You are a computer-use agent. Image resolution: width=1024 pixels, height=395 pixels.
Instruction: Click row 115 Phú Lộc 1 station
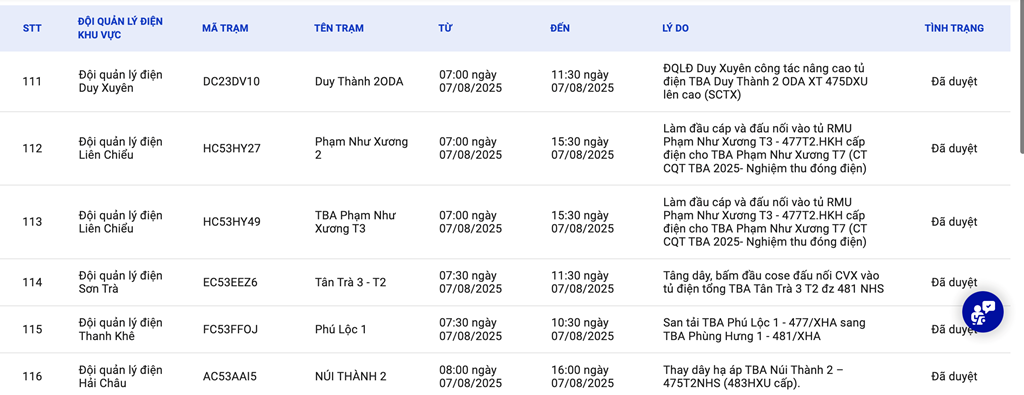click(340, 329)
